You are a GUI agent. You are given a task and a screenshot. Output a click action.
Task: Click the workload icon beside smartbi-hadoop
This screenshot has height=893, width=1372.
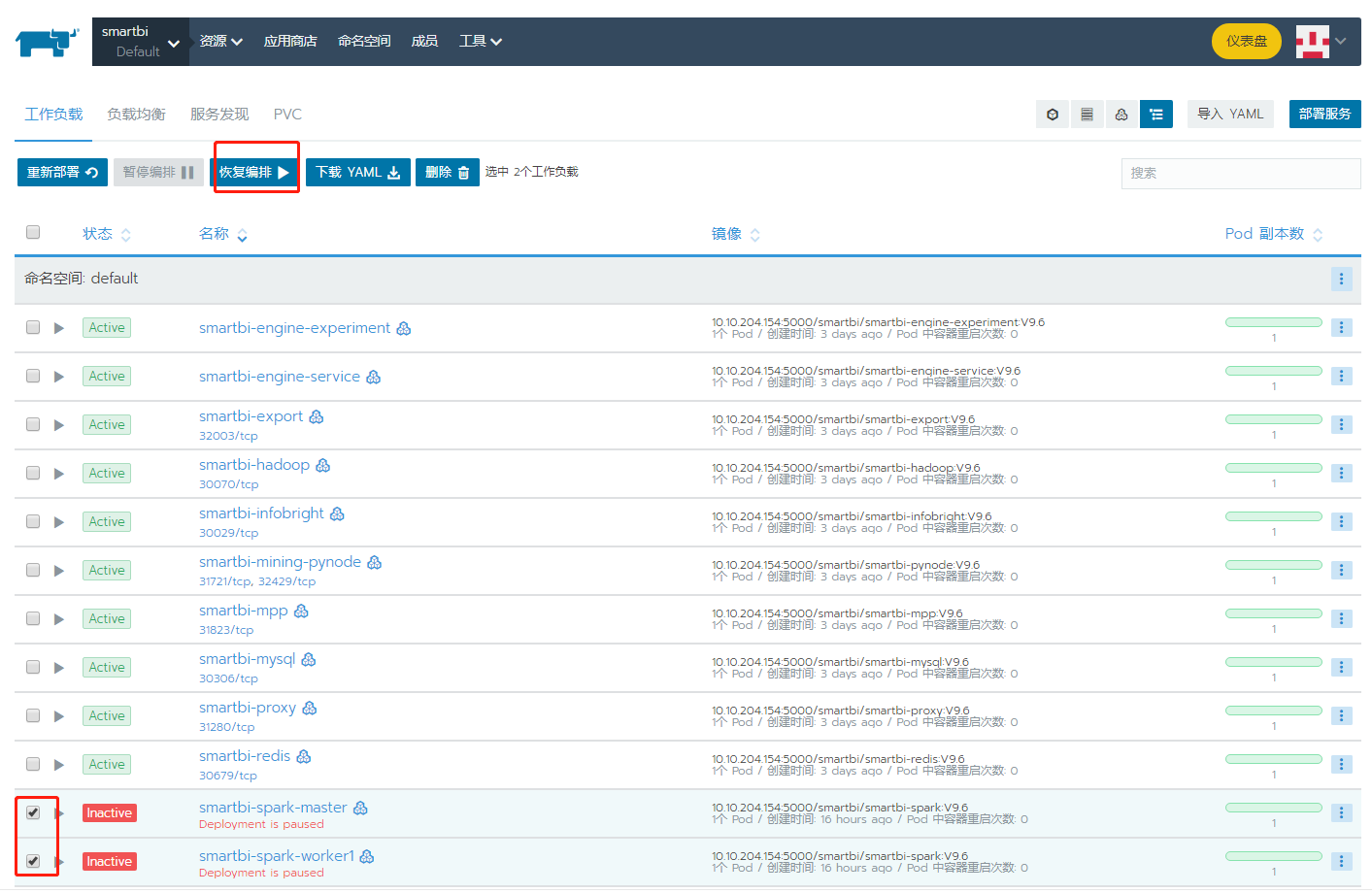(323, 466)
